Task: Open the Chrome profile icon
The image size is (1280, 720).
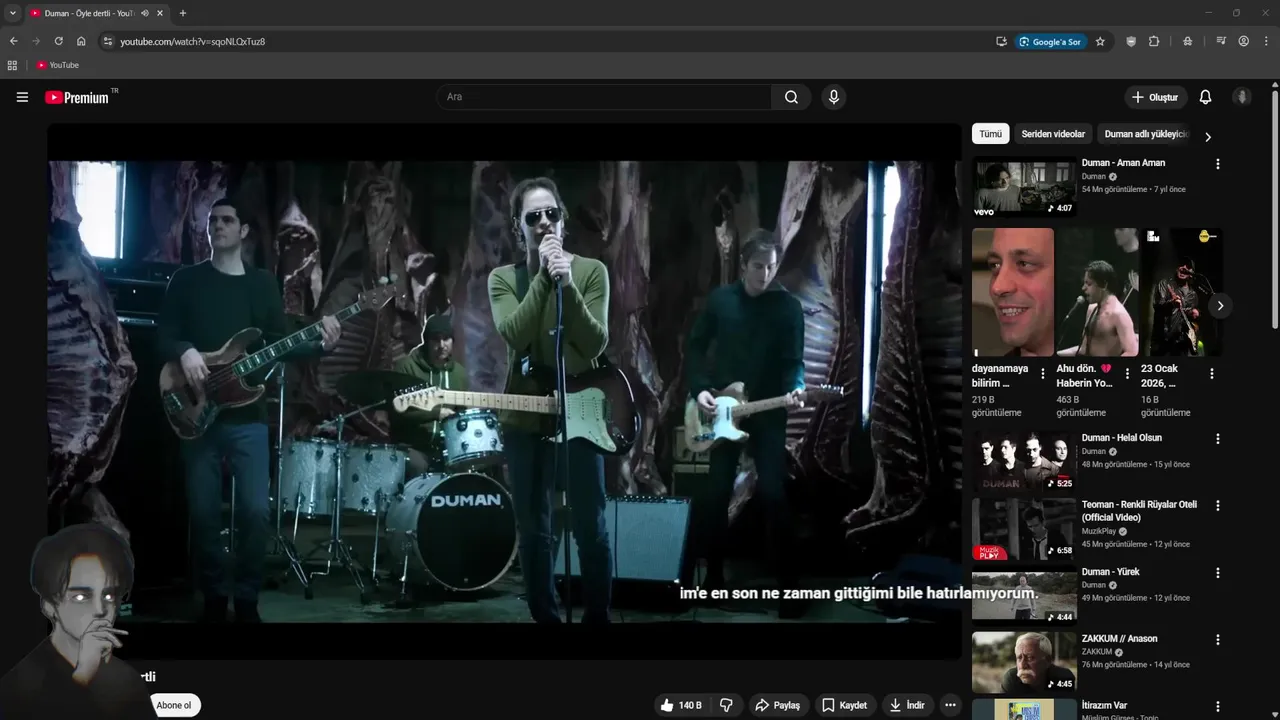Action: coord(1243,41)
